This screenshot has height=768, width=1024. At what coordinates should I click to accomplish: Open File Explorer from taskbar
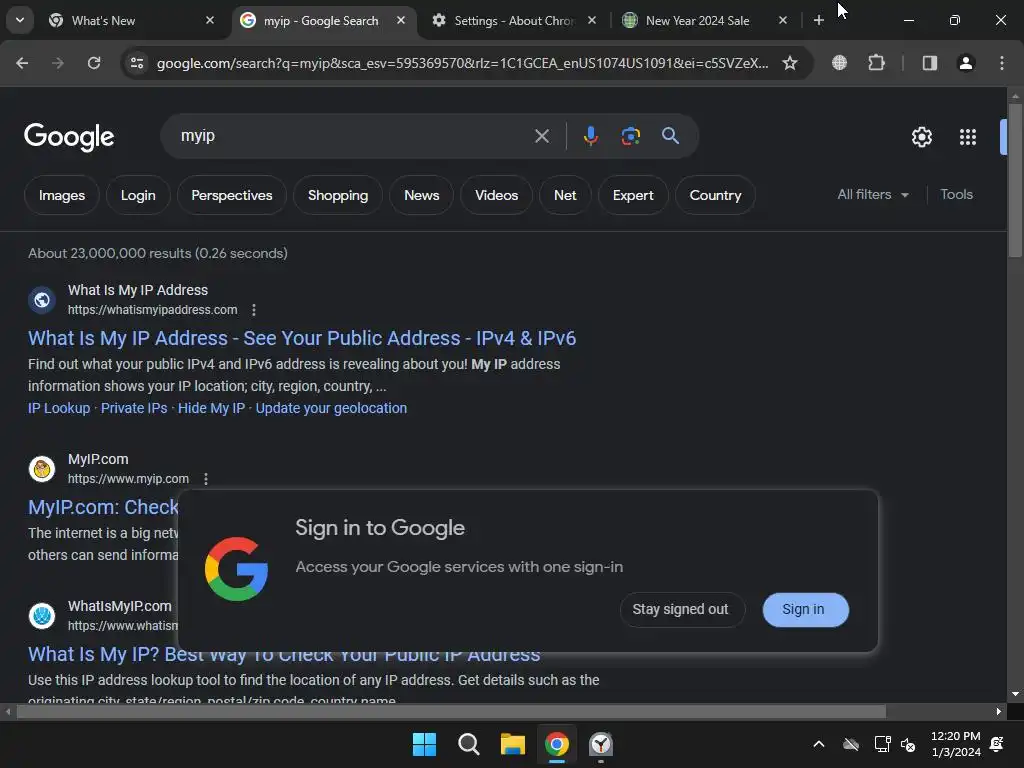[513, 744]
